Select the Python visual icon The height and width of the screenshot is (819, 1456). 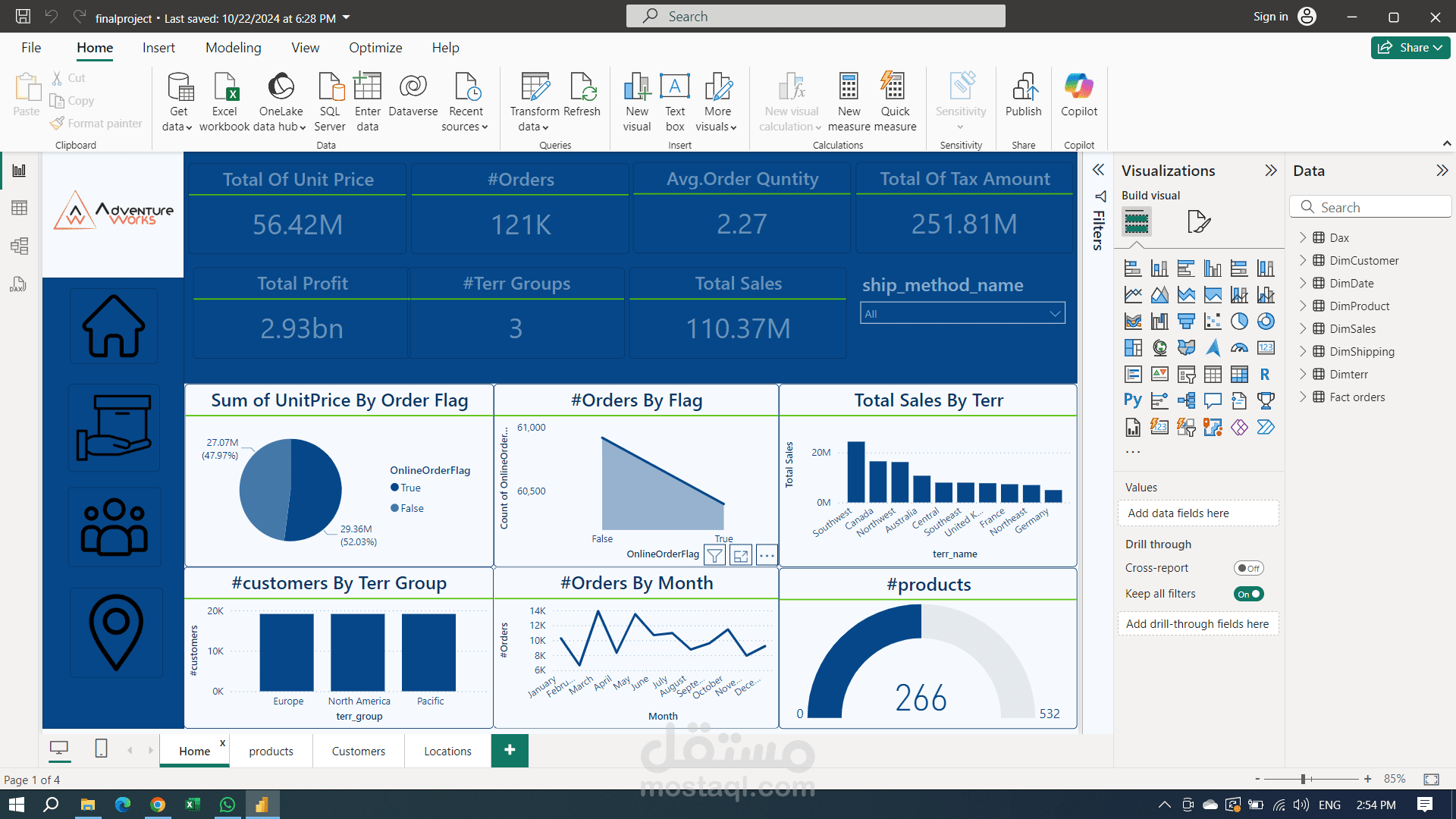1133,400
